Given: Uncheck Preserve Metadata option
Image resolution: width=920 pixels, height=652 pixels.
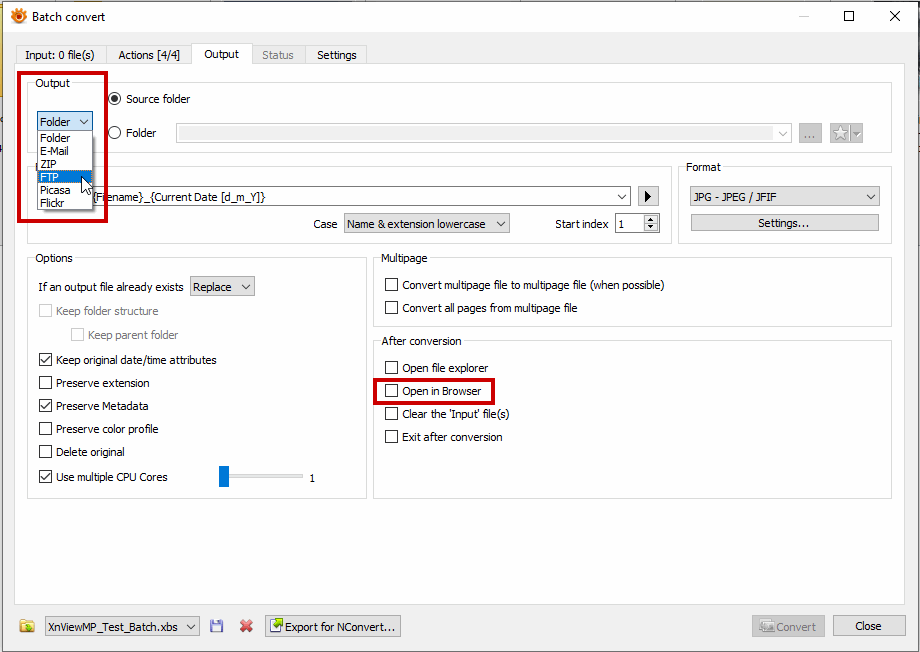Looking at the screenshot, I should click(46, 406).
